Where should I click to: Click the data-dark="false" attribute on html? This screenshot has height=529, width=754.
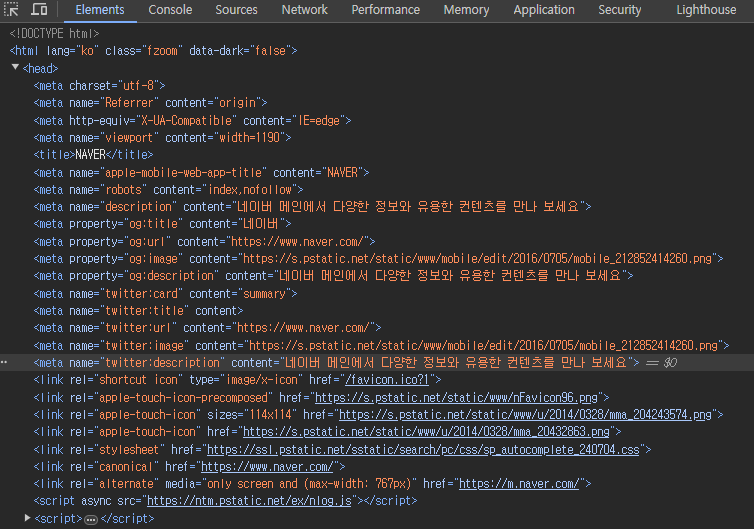point(240,50)
